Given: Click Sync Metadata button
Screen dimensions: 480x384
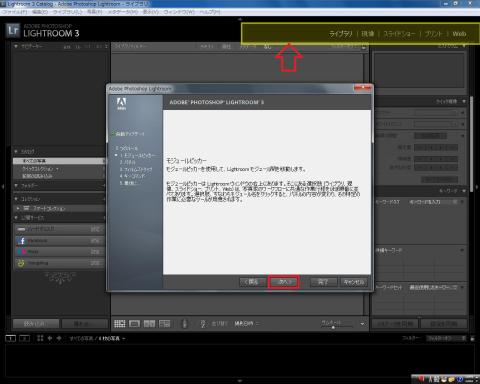Looking at the screenshot, I should point(395,324).
